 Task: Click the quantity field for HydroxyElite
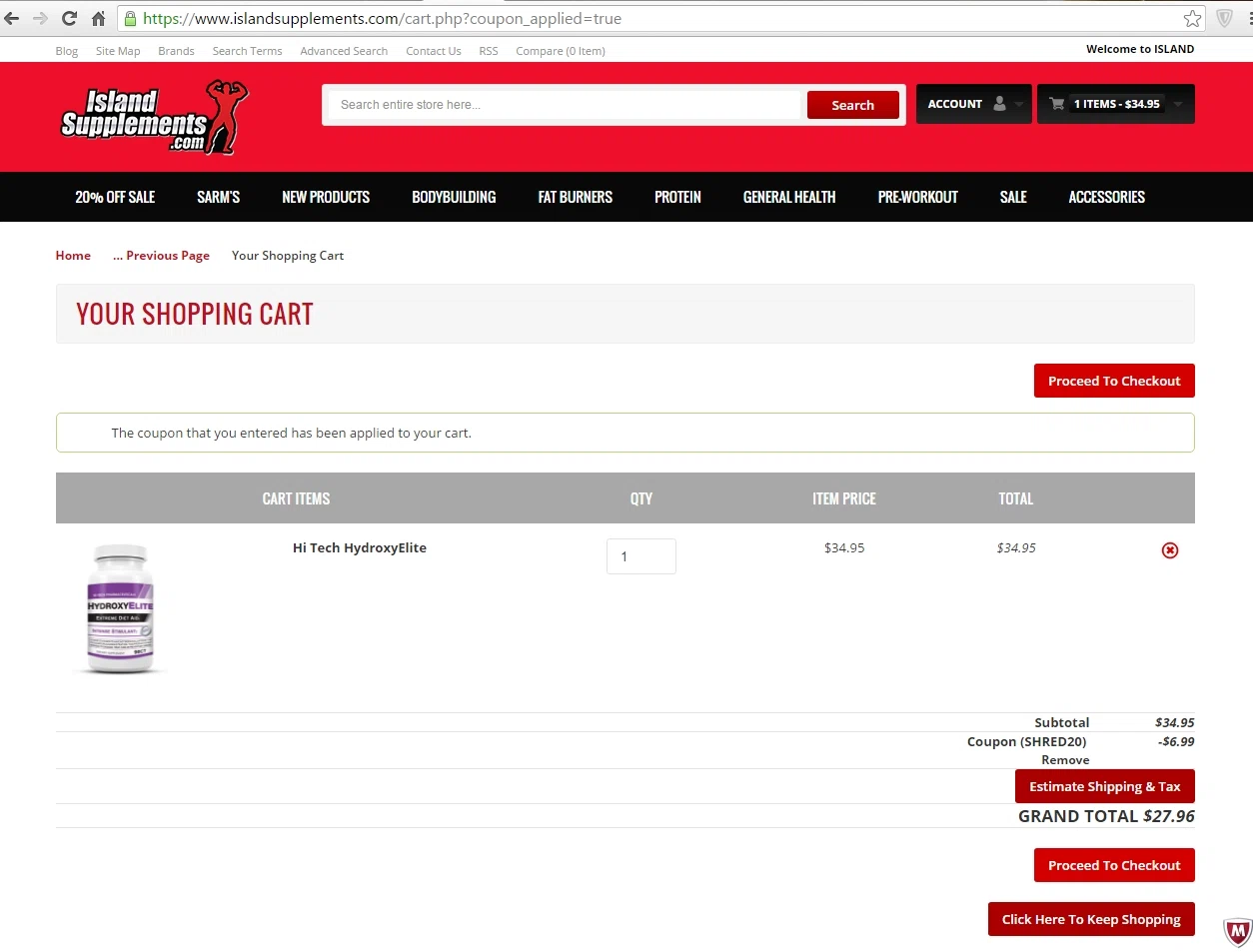[x=641, y=556]
